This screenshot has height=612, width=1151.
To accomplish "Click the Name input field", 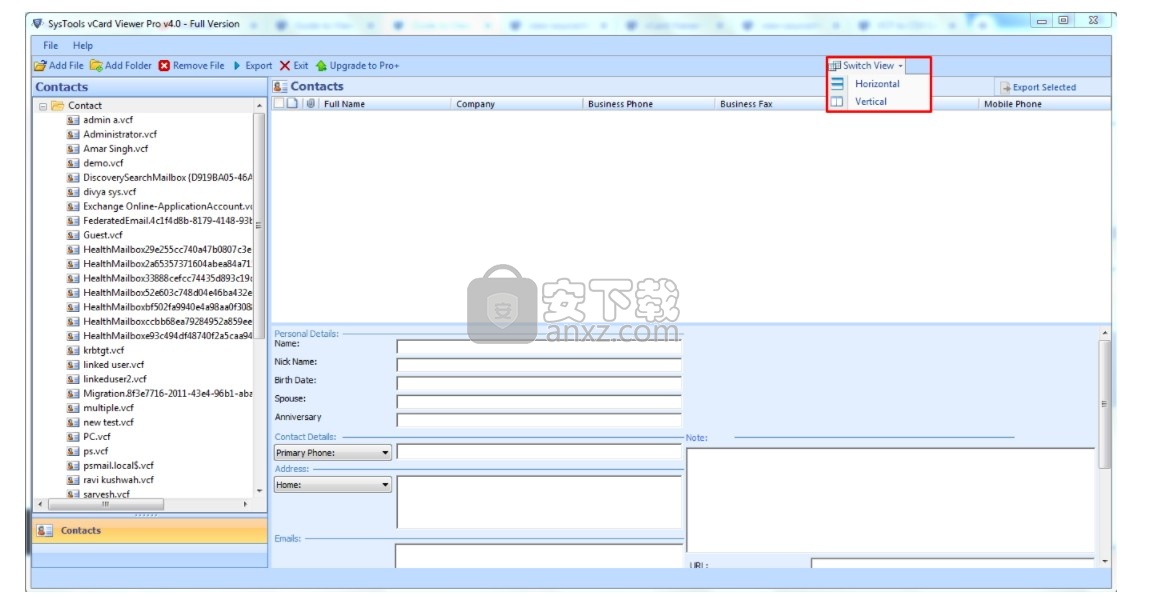I will pos(539,346).
